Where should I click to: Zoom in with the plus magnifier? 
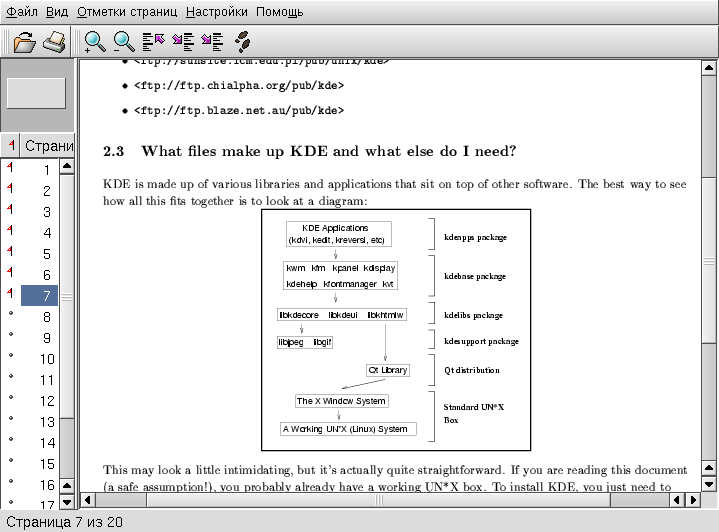click(x=95, y=42)
